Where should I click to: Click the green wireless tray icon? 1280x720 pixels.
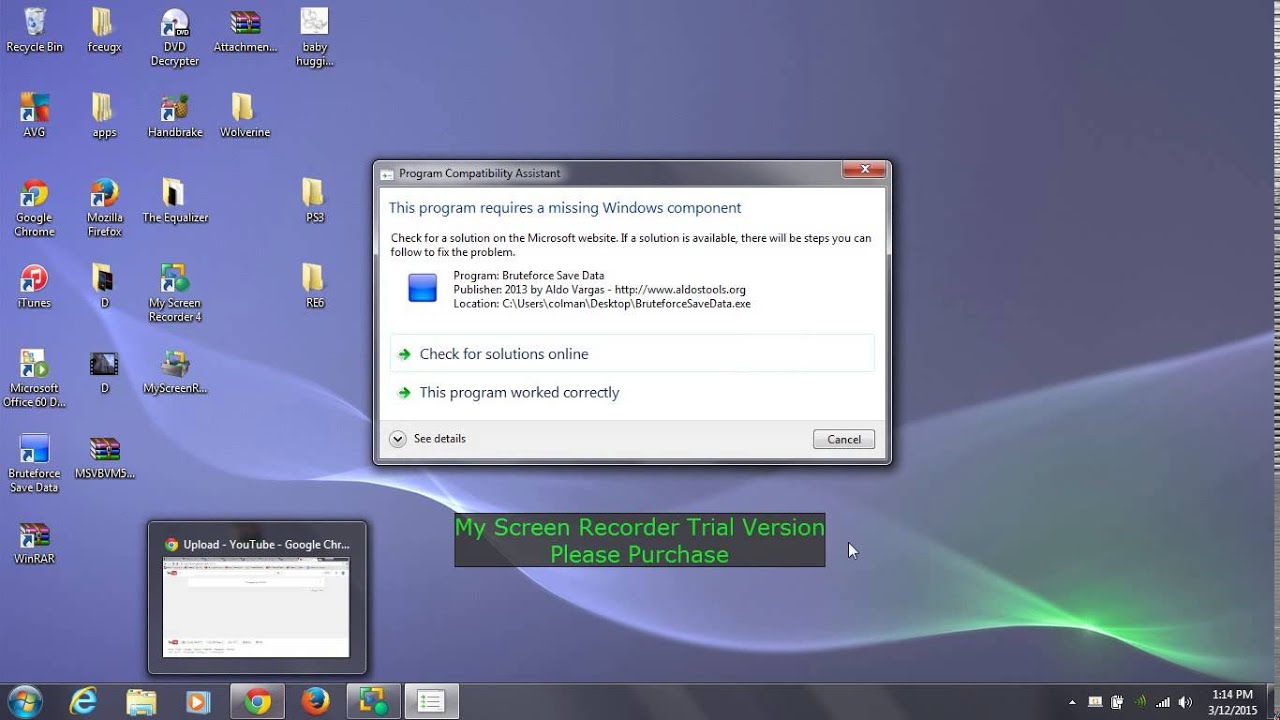click(x=1140, y=702)
